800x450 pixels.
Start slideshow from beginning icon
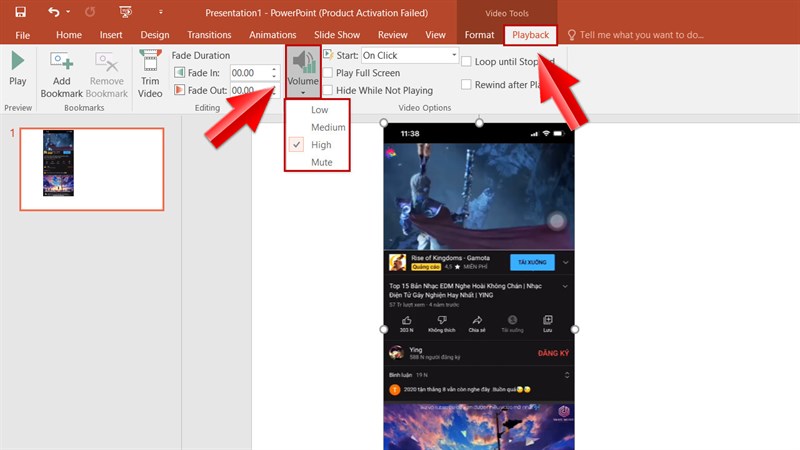[x=125, y=12]
